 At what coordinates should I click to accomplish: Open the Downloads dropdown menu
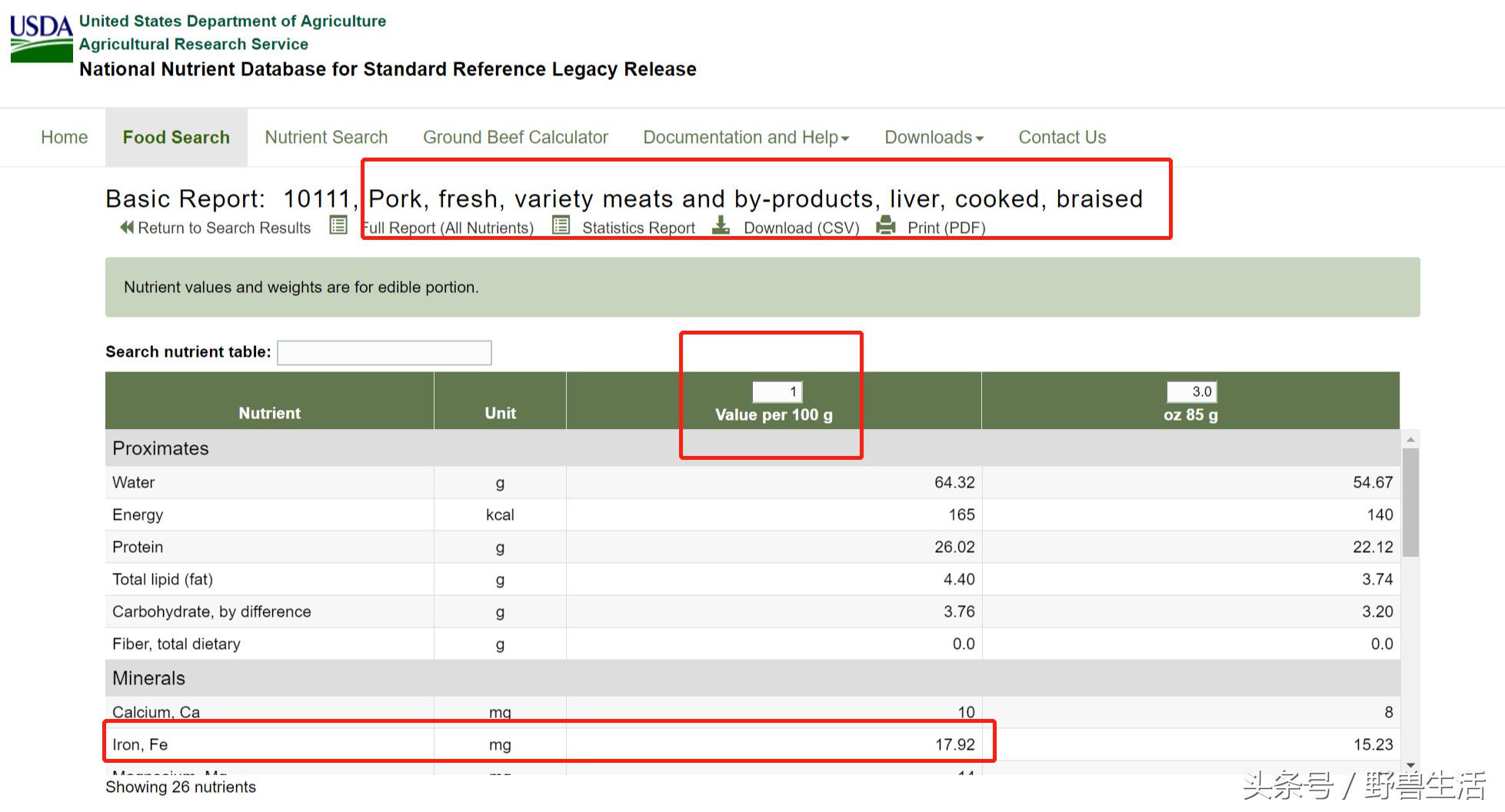[x=934, y=138]
